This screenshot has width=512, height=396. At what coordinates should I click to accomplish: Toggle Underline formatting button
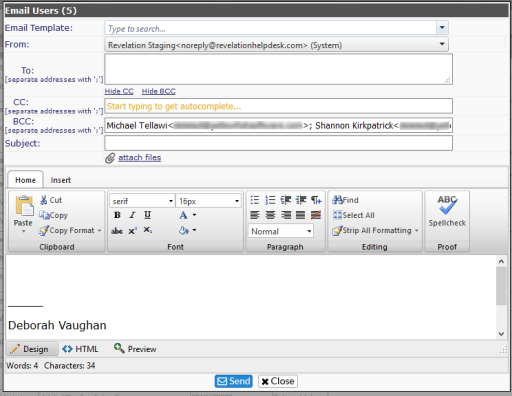pos(148,215)
